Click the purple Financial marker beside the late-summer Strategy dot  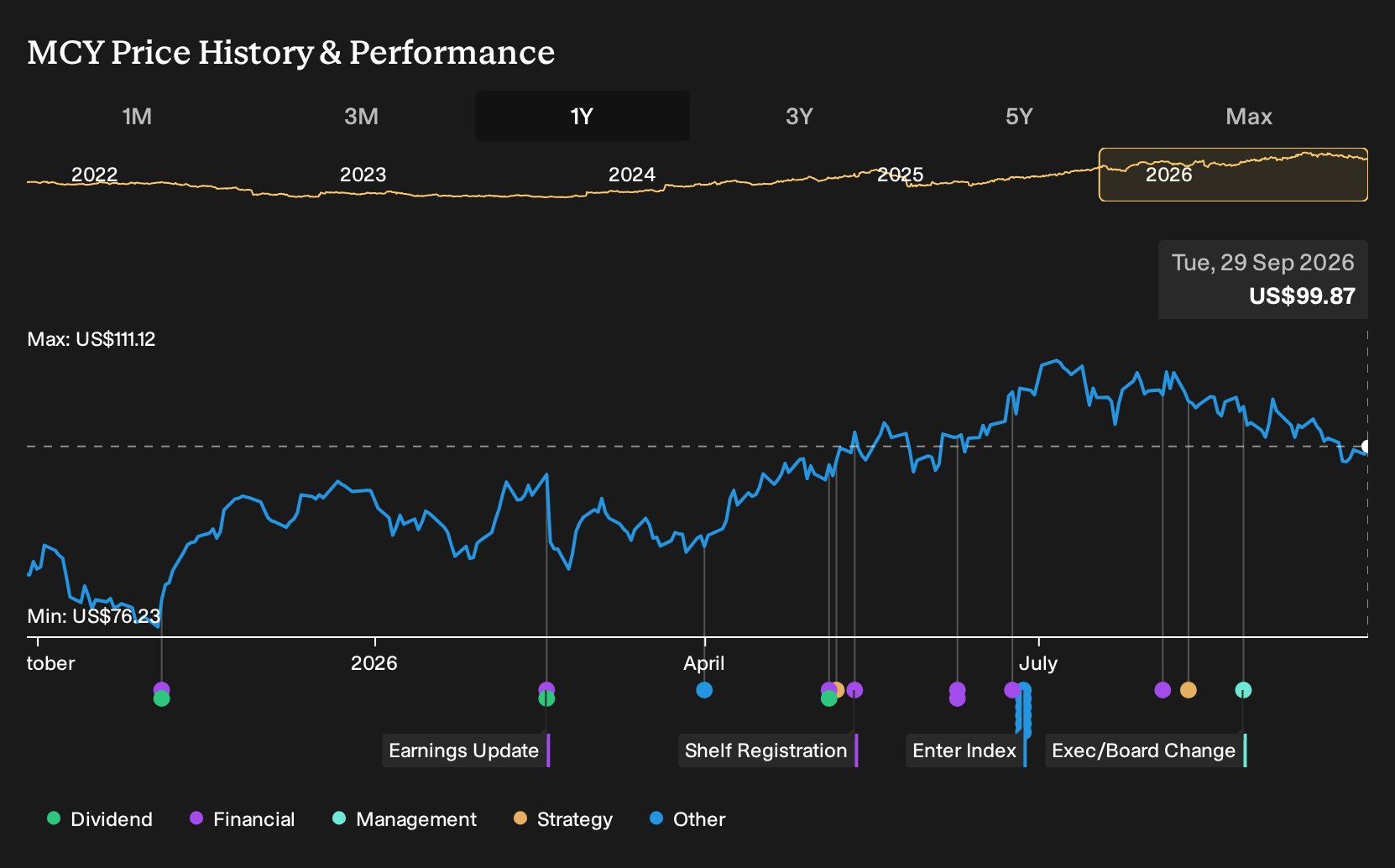click(1162, 690)
